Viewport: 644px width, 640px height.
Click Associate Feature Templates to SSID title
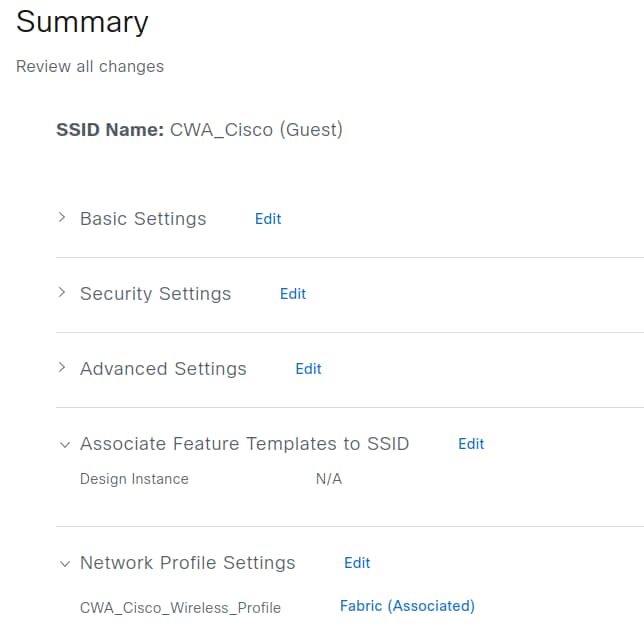tap(244, 444)
